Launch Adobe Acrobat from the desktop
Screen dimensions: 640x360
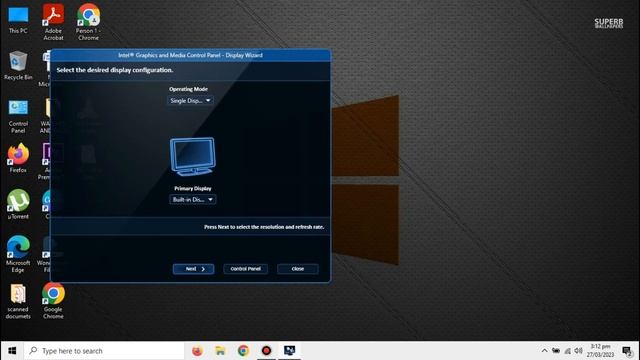click(x=53, y=22)
